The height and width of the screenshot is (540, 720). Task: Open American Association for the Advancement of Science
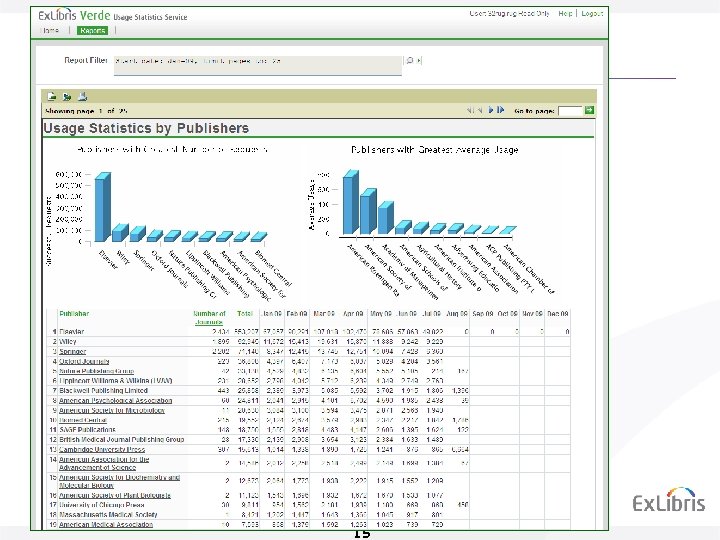[104, 463]
